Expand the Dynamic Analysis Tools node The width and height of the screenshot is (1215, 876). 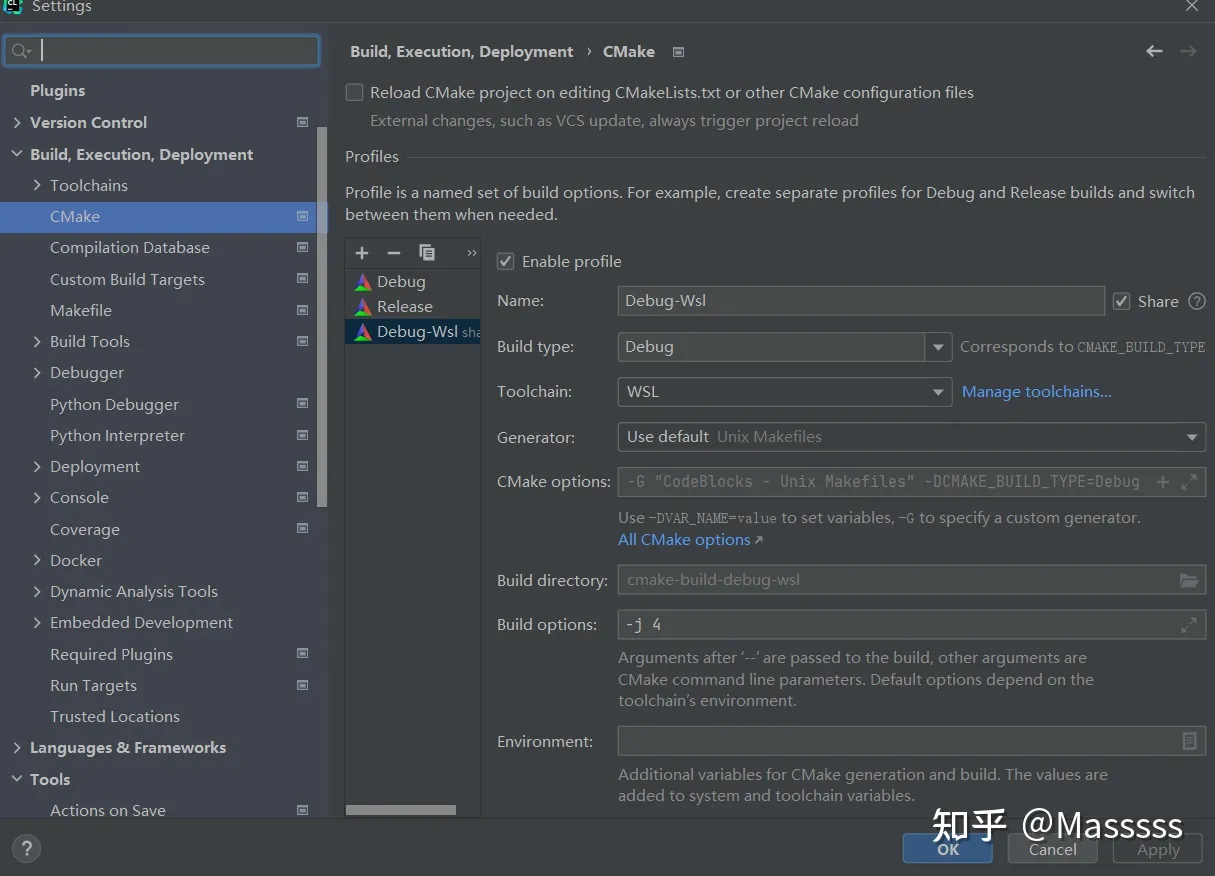(x=37, y=591)
